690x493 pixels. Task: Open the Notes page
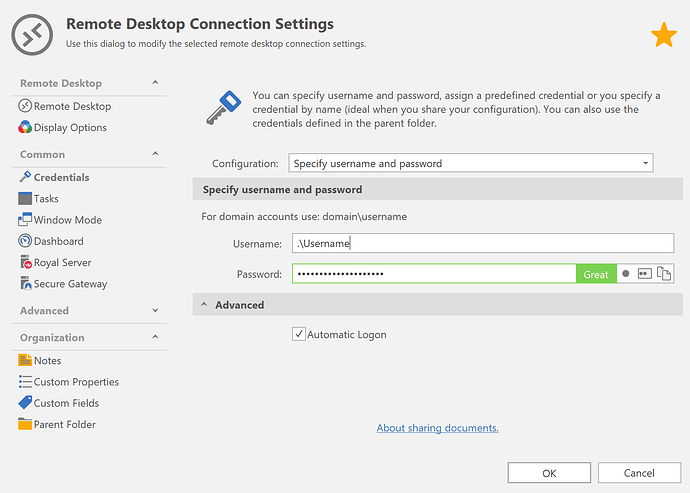[x=47, y=361]
